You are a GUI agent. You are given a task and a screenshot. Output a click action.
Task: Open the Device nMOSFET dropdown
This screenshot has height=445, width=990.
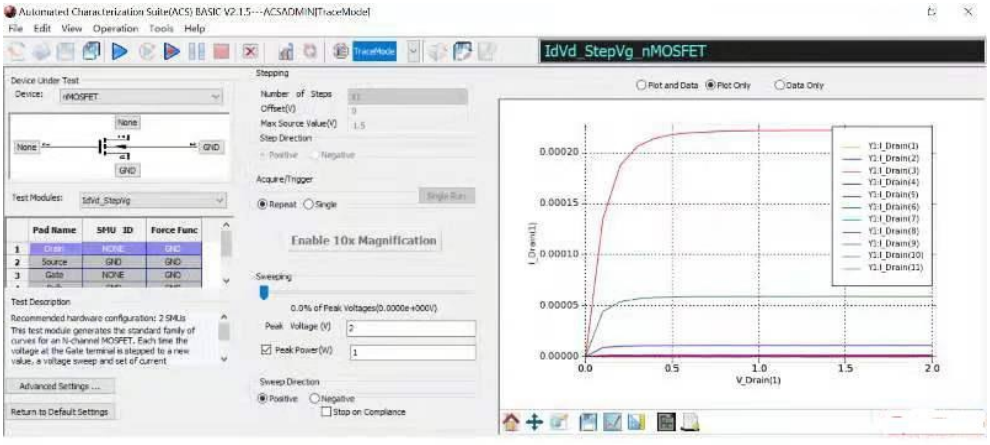216,97
